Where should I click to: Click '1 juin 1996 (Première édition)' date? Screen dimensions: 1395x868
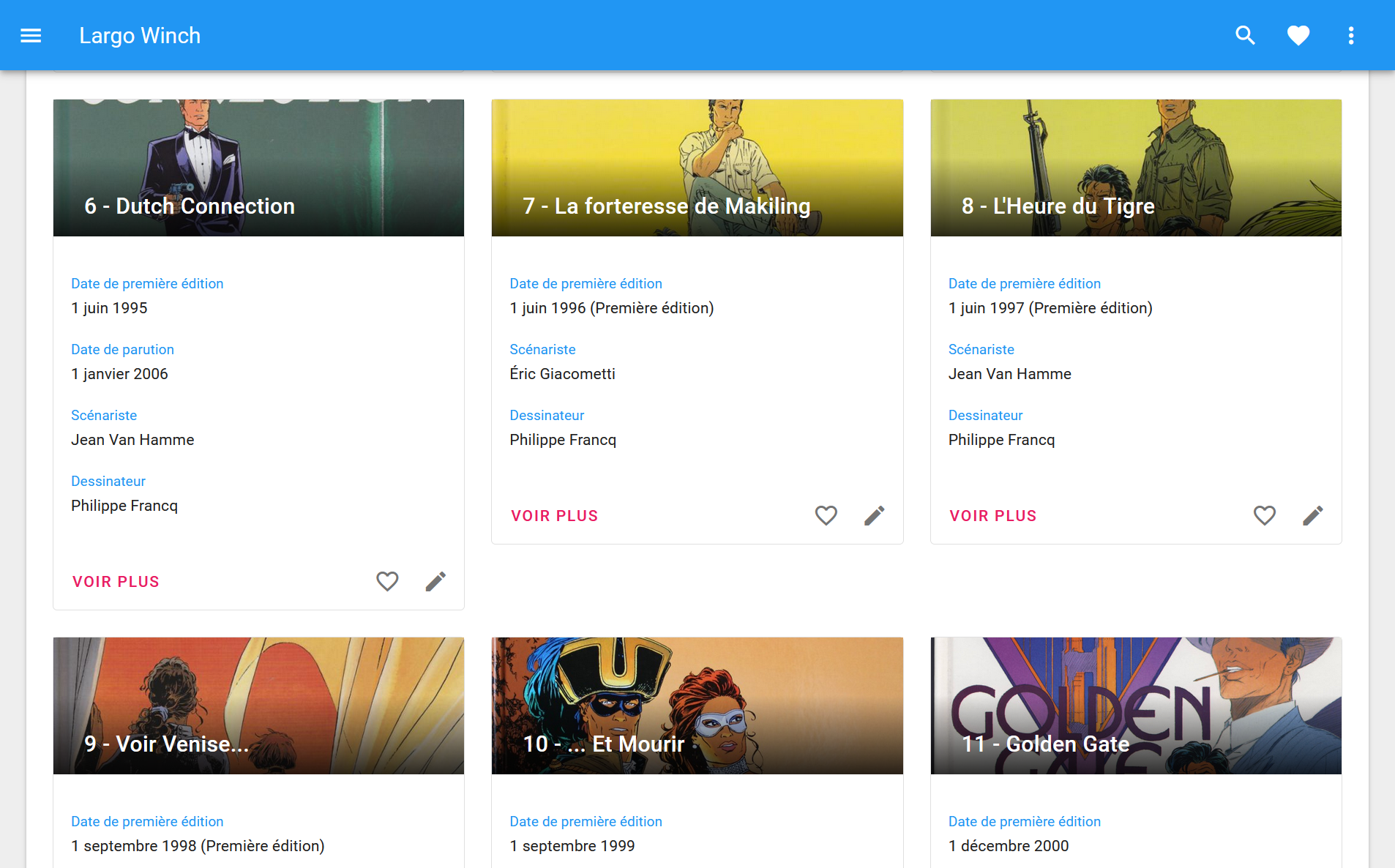612,308
